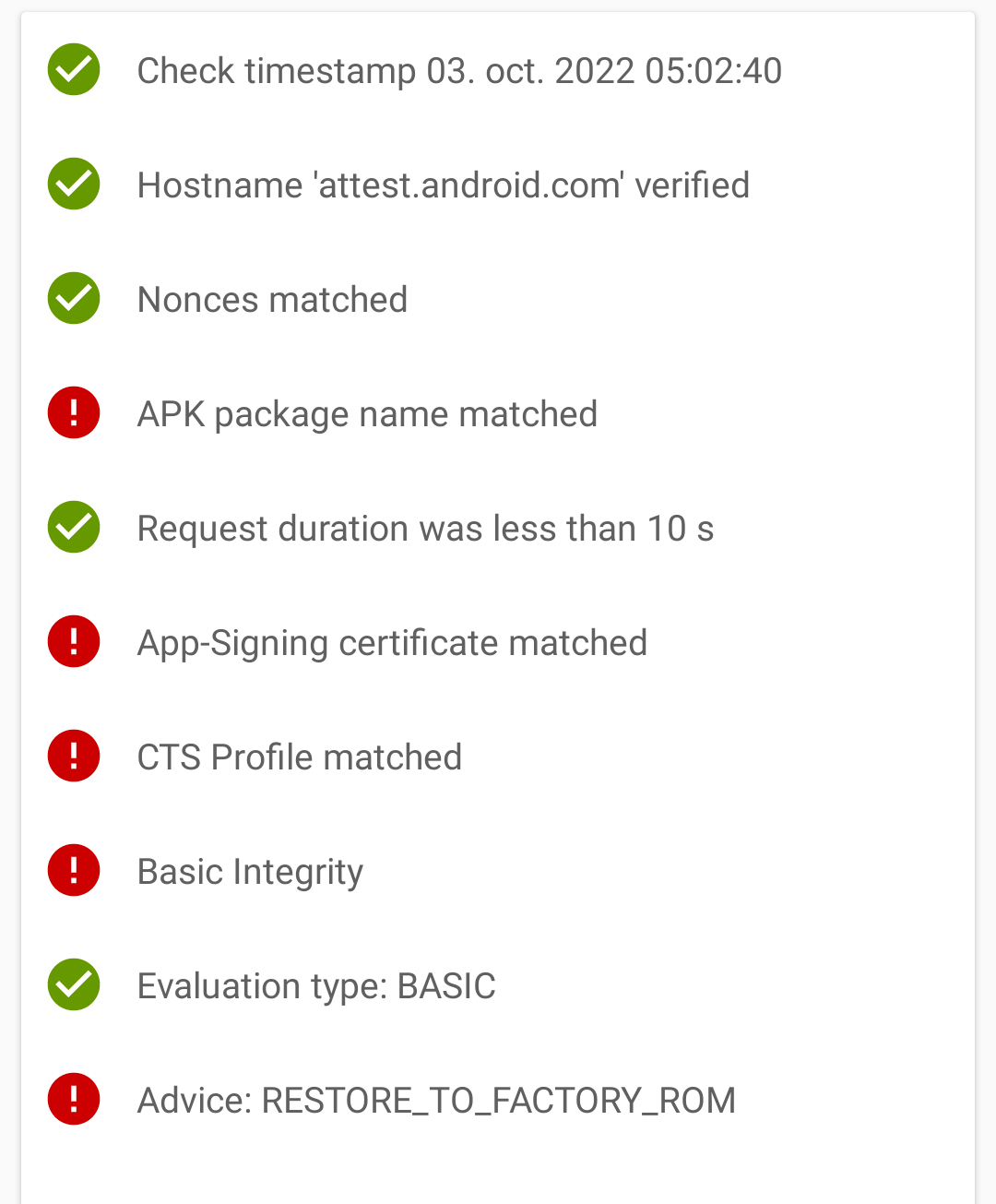Image resolution: width=996 pixels, height=1204 pixels.
Task: Click the red error badge next to Advice
Action: point(73,1099)
